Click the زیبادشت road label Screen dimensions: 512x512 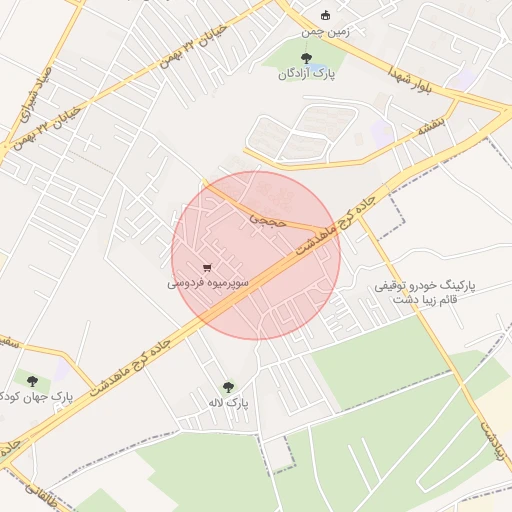493,441
